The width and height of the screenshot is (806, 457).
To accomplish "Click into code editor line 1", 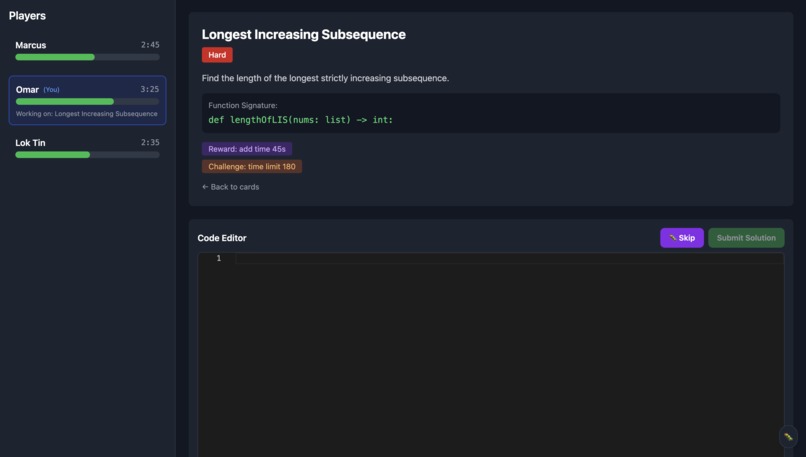I will coord(509,258).
